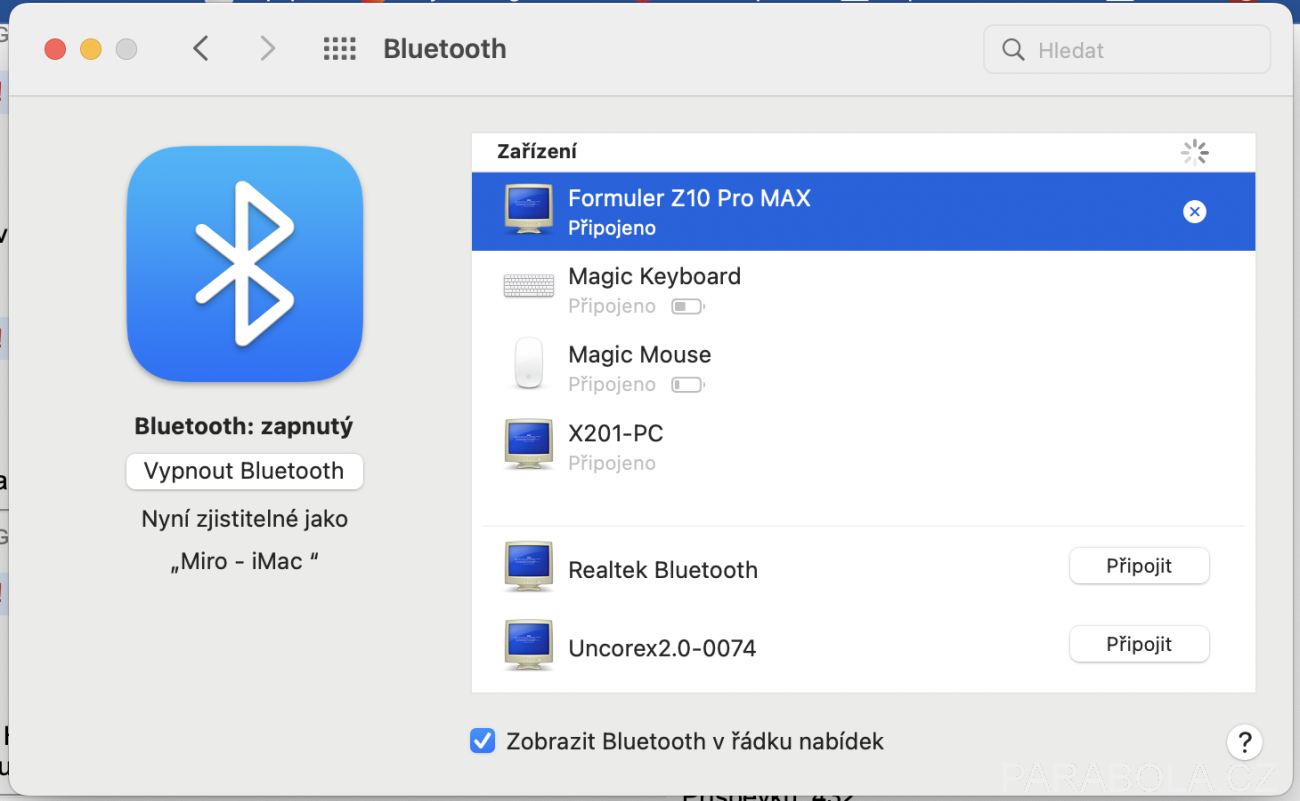Close the Bluetooth window with red button
Viewport: 1300px width, 801px height.
tap(56, 49)
